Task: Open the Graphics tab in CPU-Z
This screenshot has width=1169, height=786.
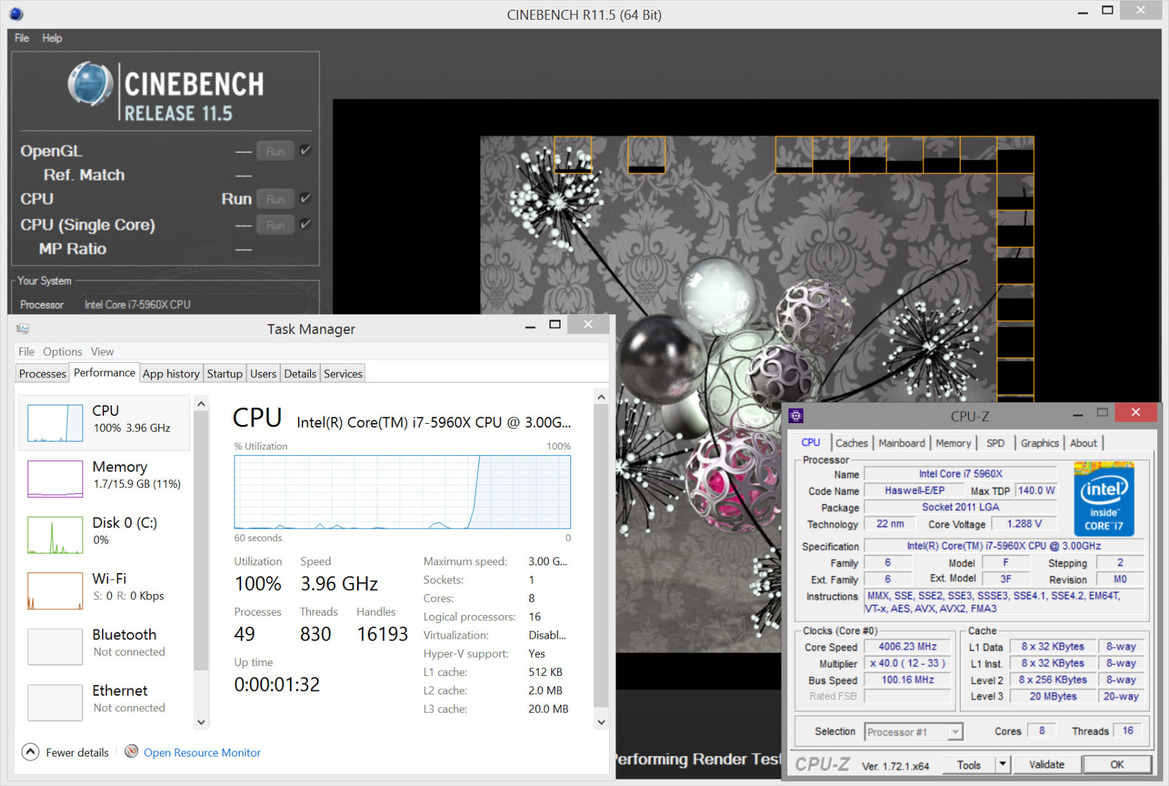Action: click(x=1039, y=443)
